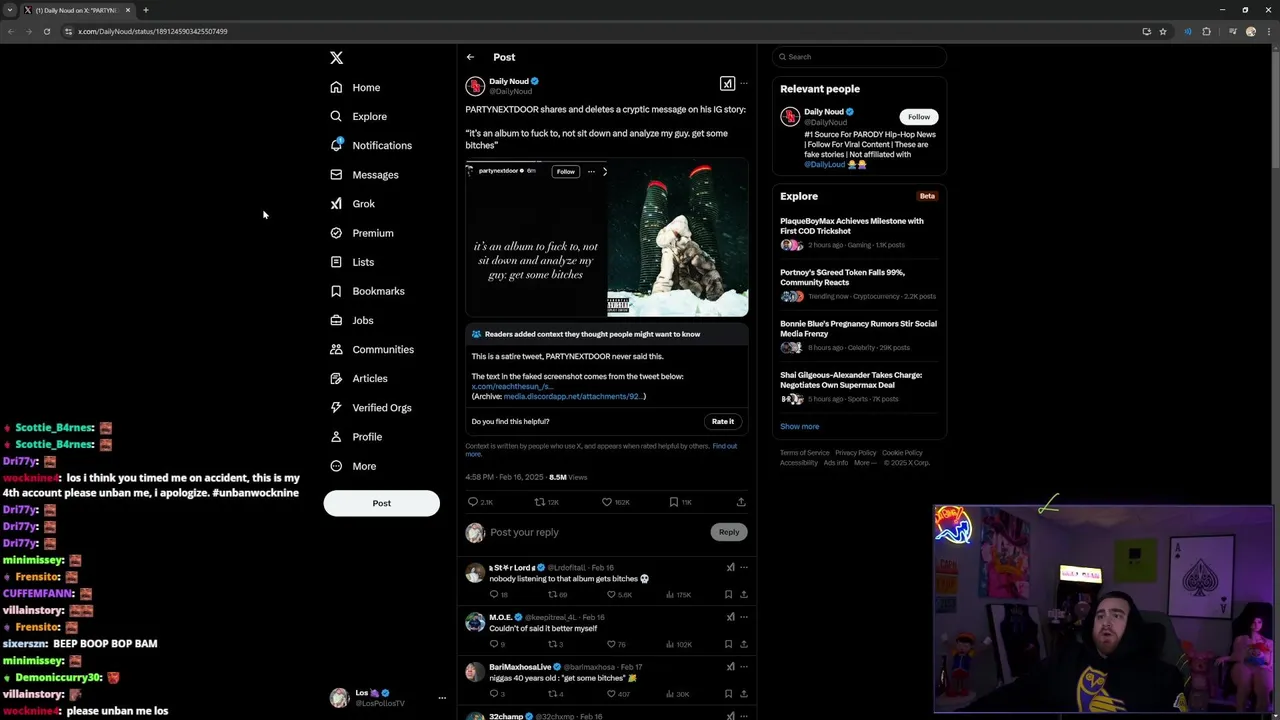Click the Grok icon on M.O.E.'s reply
This screenshot has height=720, width=1280.
point(730,617)
